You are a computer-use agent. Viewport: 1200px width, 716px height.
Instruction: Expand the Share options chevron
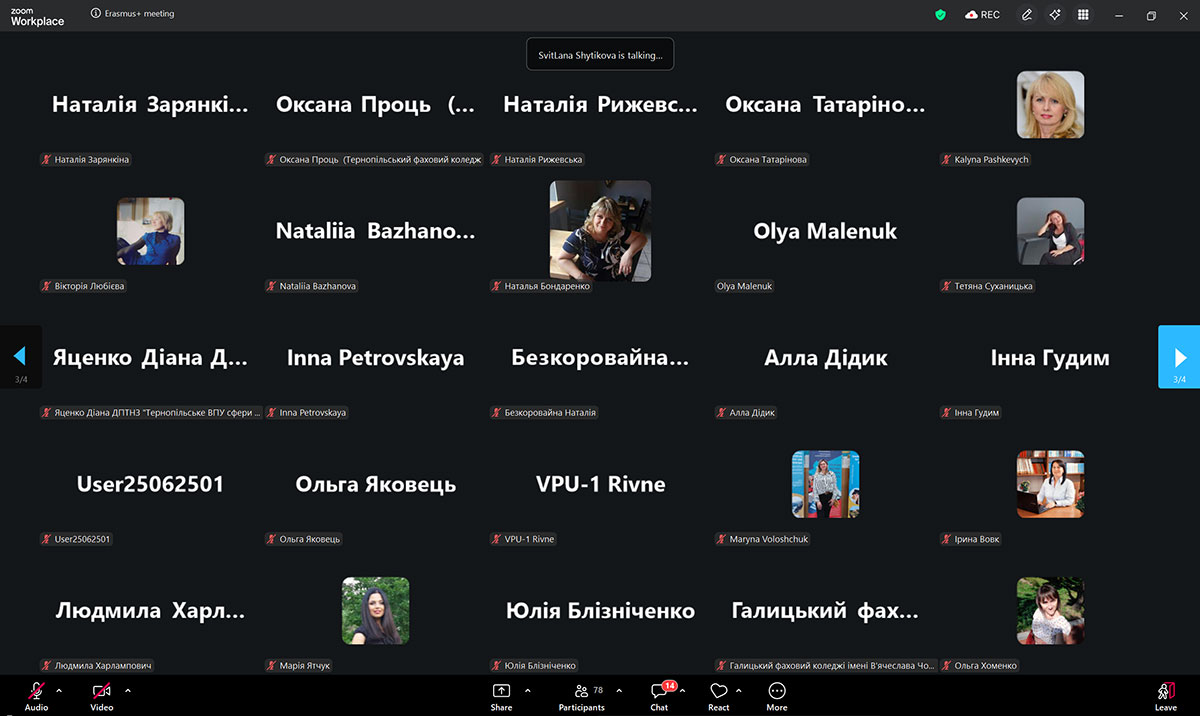point(528,690)
